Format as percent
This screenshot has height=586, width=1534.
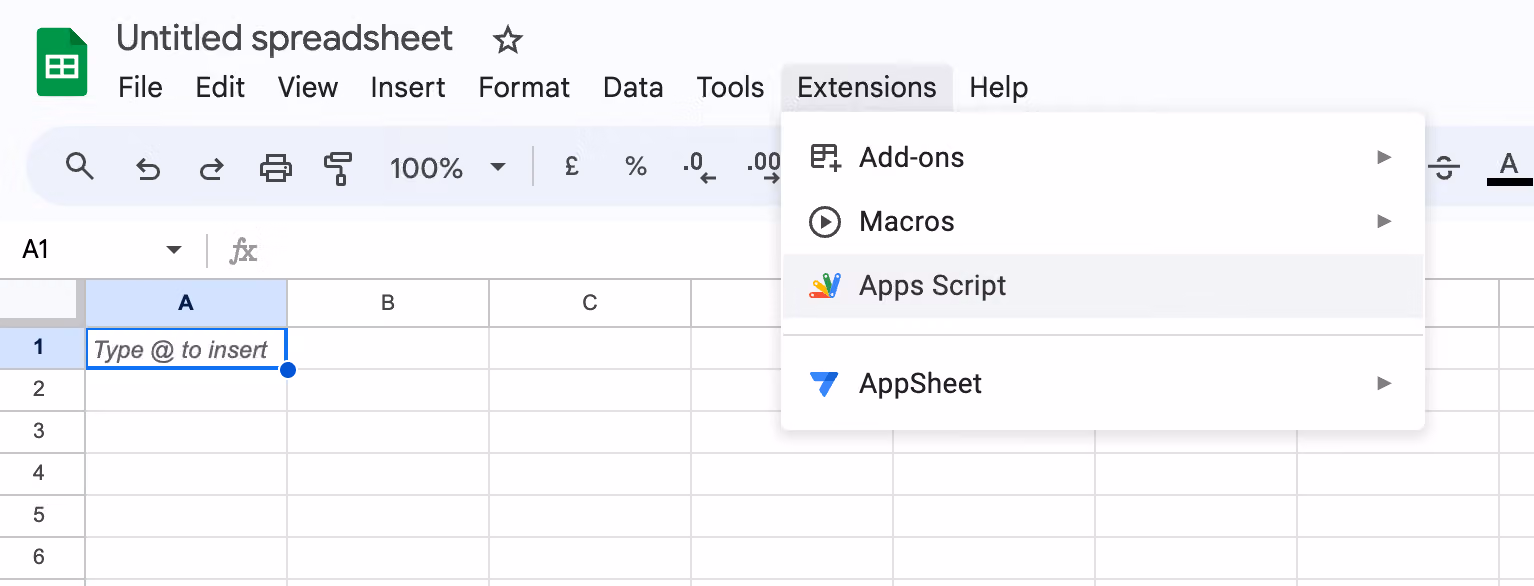click(x=636, y=167)
